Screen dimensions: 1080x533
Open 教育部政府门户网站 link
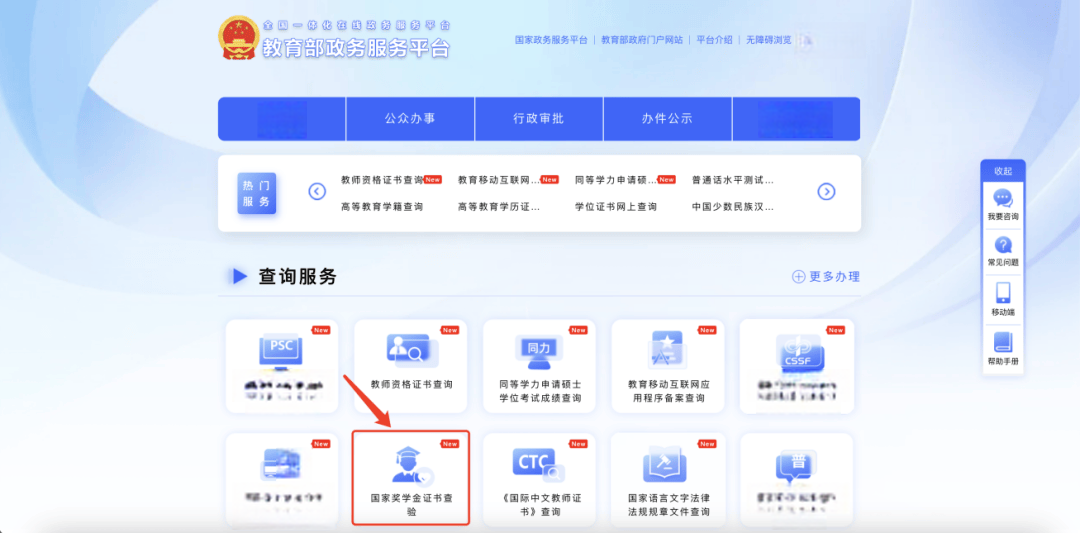pyautogui.click(x=642, y=40)
